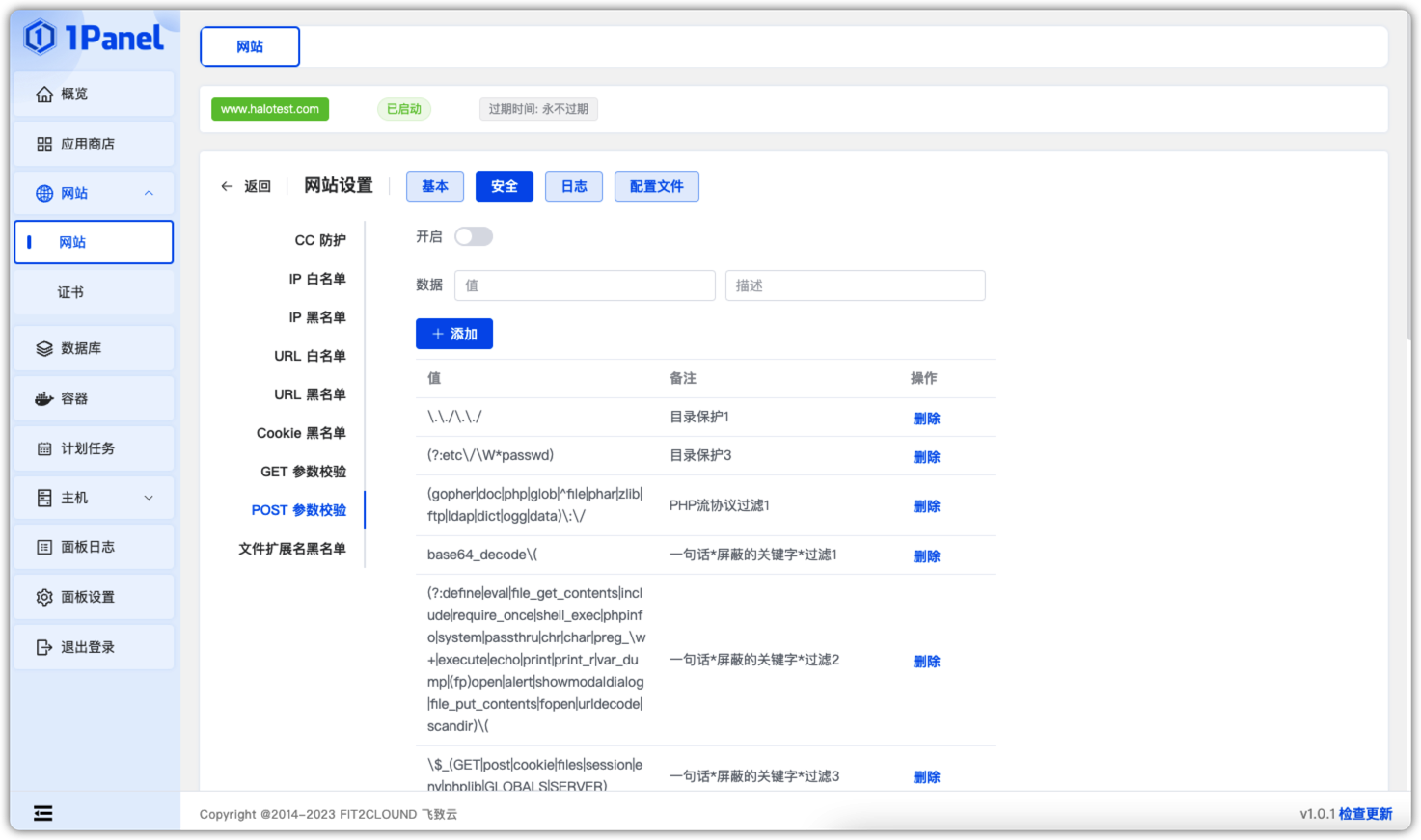
Task: Click the 1Panel logo icon
Action: pos(41,38)
